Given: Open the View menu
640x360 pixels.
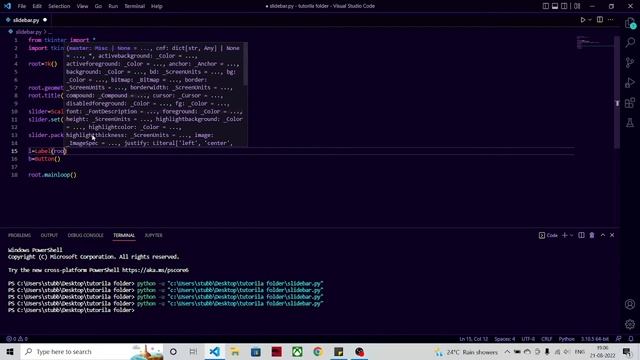Looking at the screenshot, I should (82, 6).
